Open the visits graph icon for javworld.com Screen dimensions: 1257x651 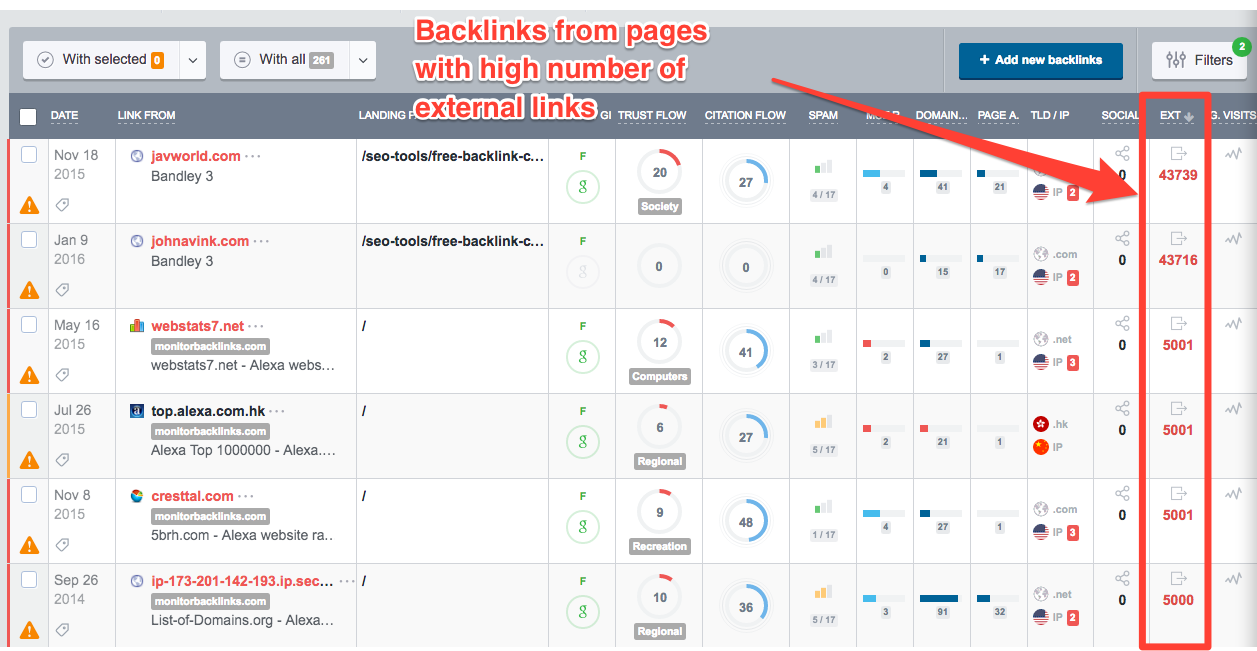pos(1234,154)
